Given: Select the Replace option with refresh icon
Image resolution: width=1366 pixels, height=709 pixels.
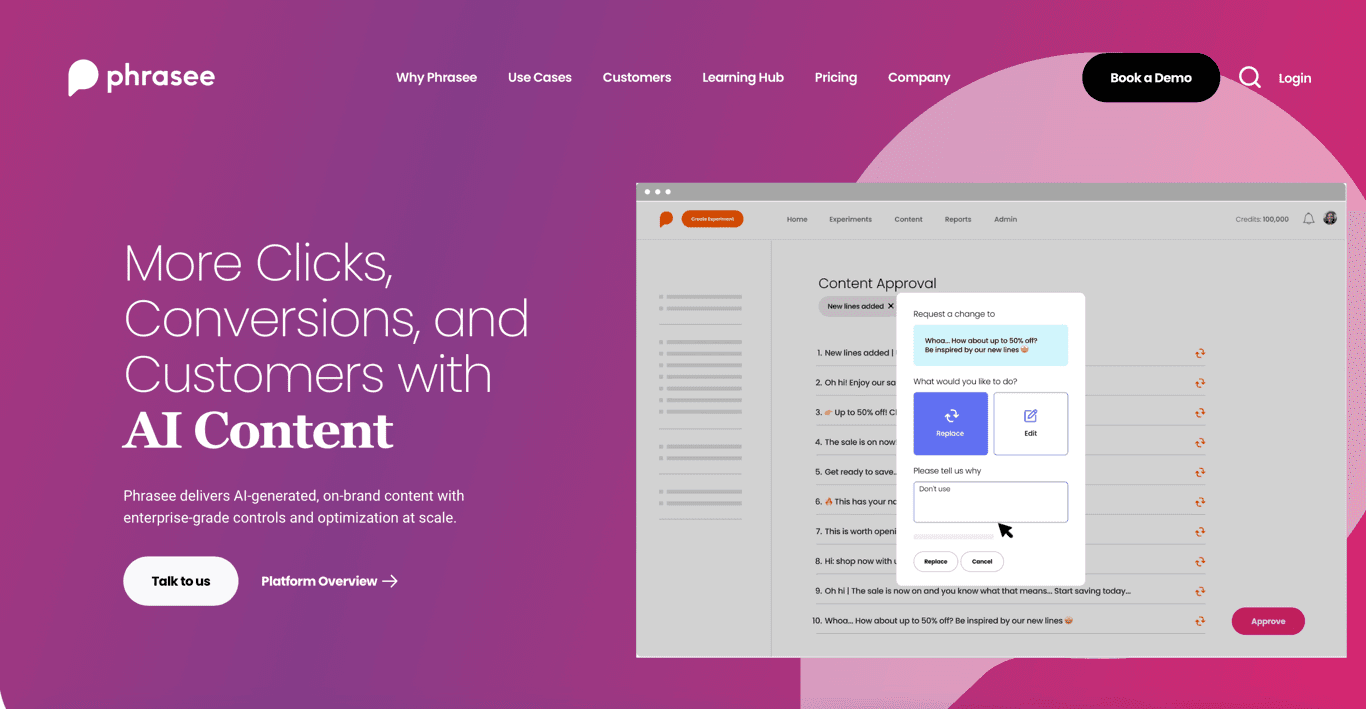Looking at the screenshot, I should pyautogui.click(x=950, y=423).
